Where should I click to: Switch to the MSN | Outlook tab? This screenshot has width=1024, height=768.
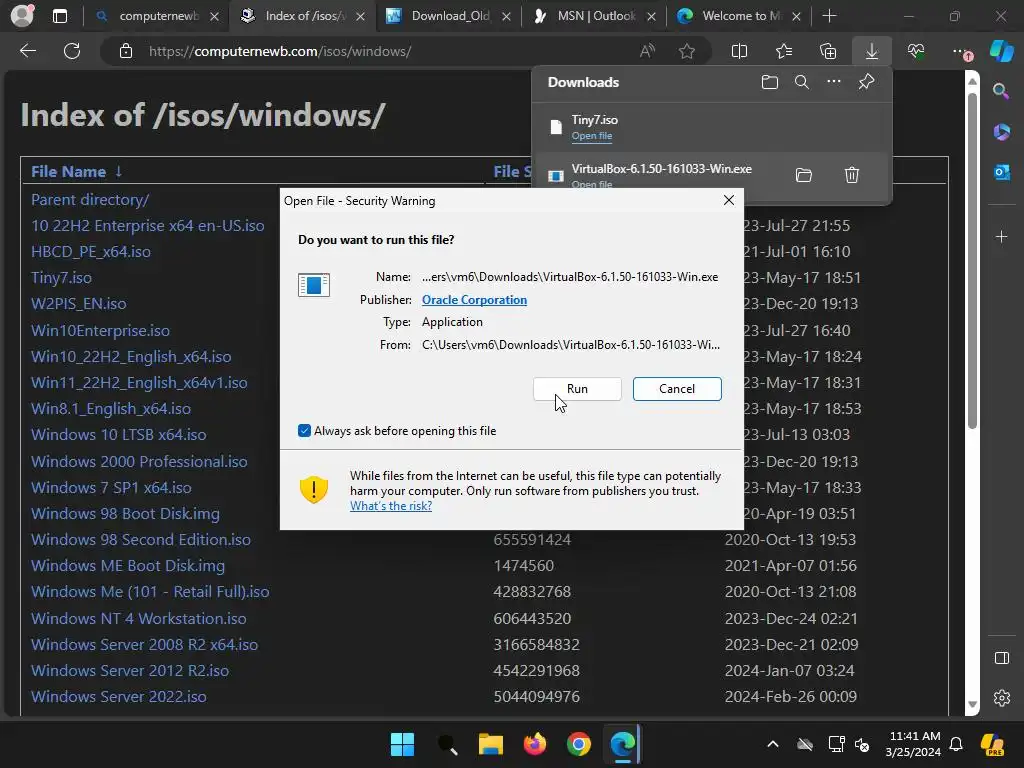pos(593,16)
